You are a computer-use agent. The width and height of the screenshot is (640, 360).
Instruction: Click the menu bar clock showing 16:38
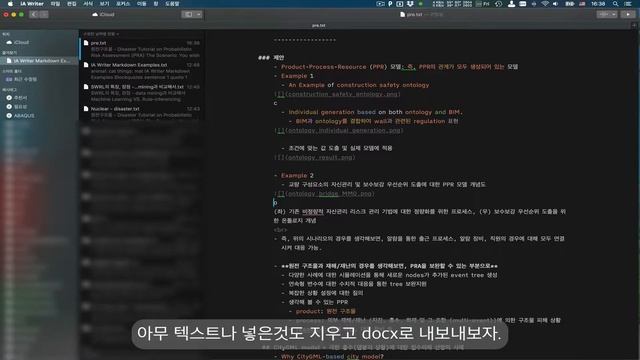pos(598,4)
